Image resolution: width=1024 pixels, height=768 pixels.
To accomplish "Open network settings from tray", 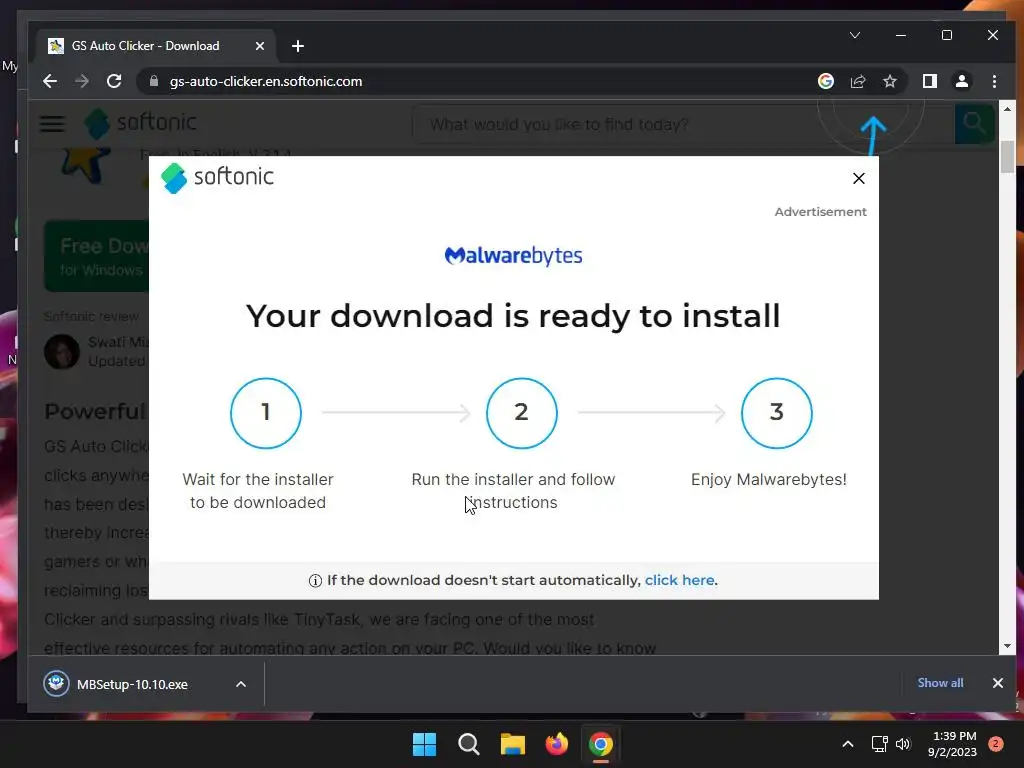I will pyautogui.click(x=879, y=744).
